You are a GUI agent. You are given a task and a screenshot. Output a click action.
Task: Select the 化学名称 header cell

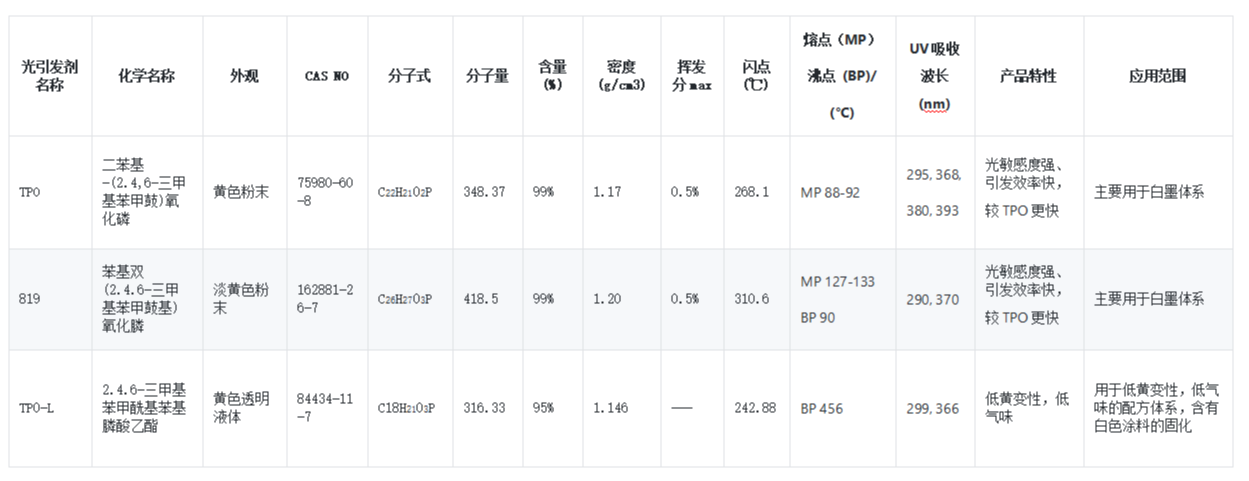147,76
